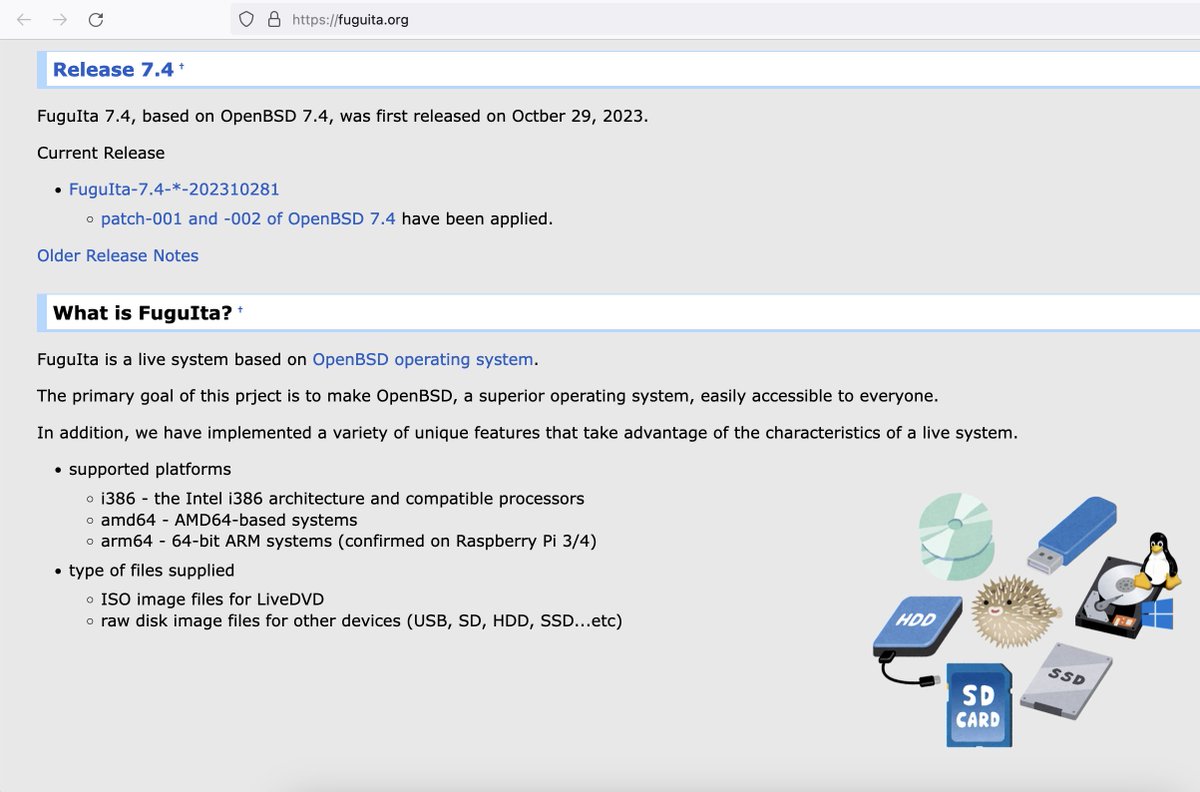Follow the OpenBSD operating system link

pyautogui.click(x=424, y=359)
